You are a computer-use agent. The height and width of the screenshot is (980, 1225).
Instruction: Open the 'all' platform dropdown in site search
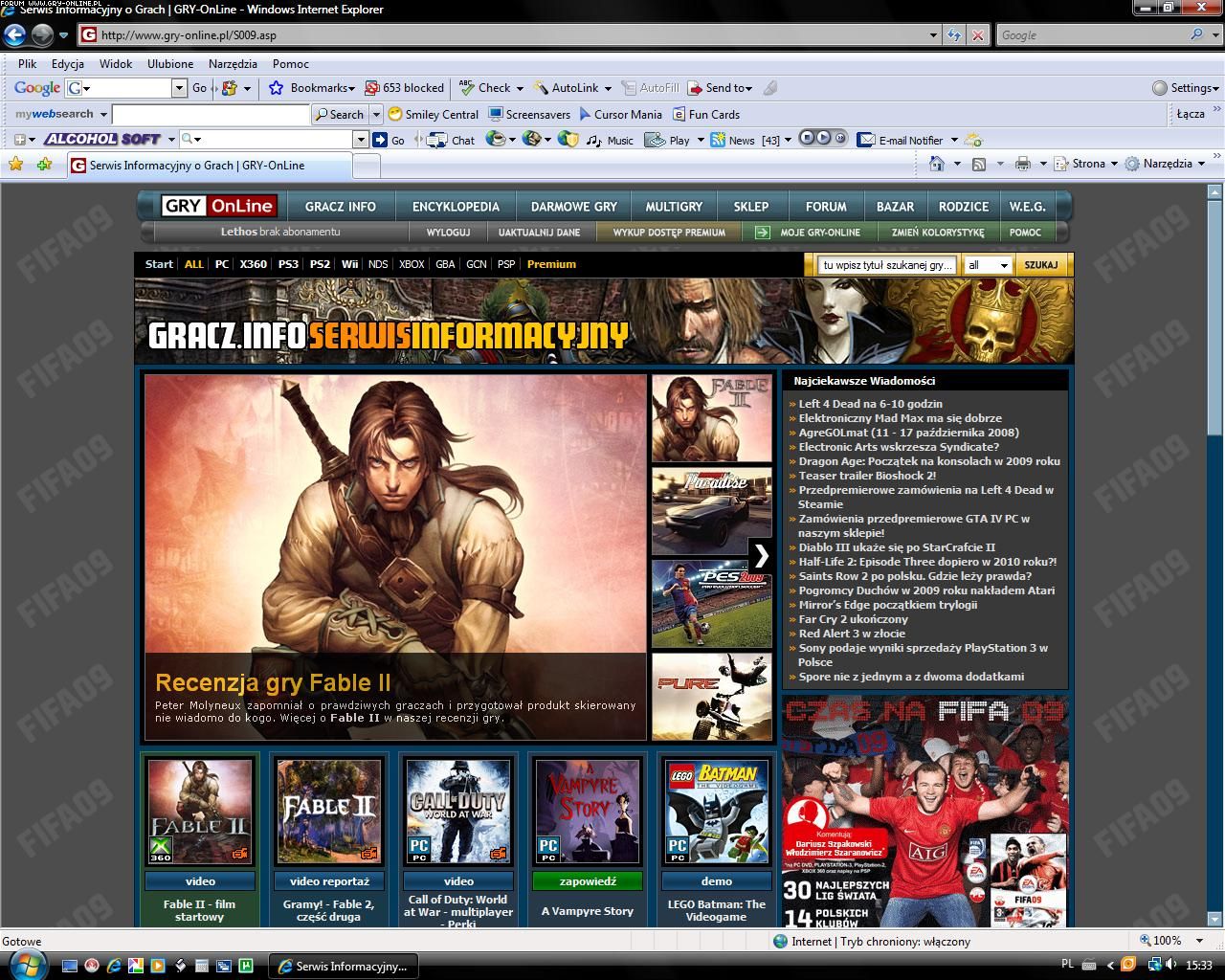[989, 265]
